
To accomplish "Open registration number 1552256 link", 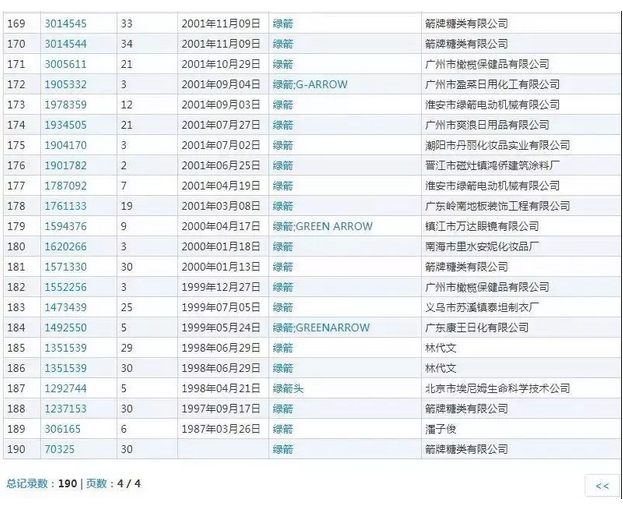I will tap(66, 287).
